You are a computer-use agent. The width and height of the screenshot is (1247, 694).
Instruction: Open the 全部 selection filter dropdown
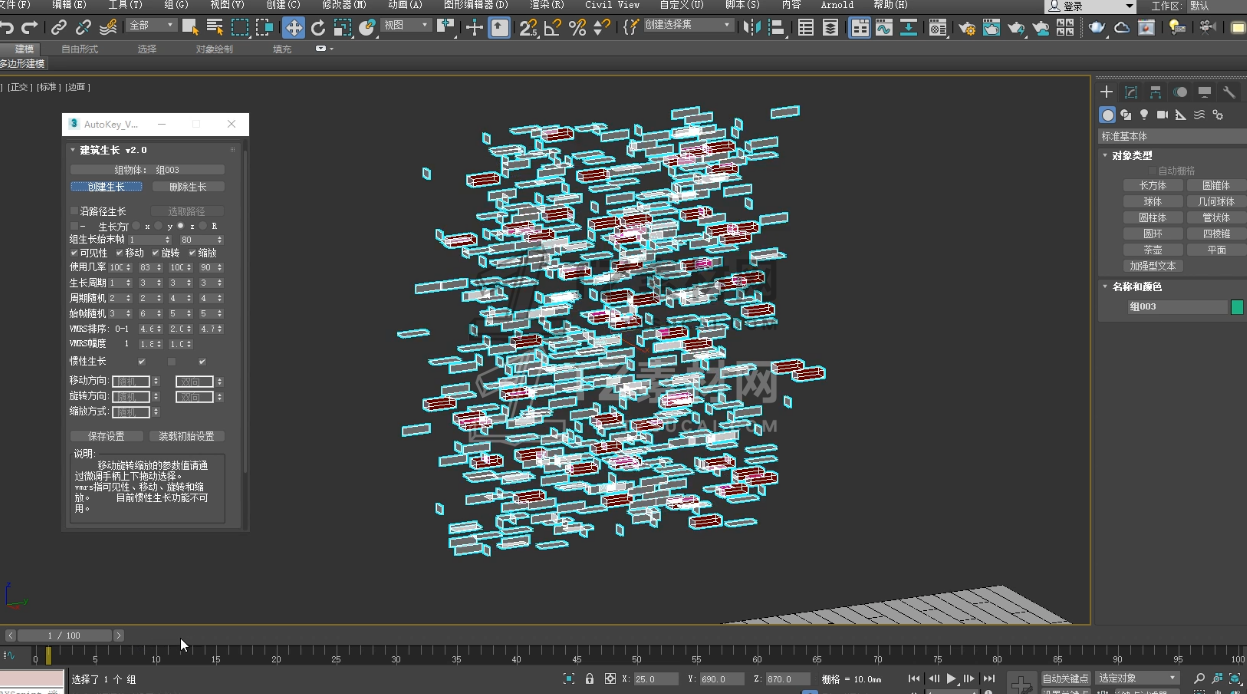coord(151,26)
